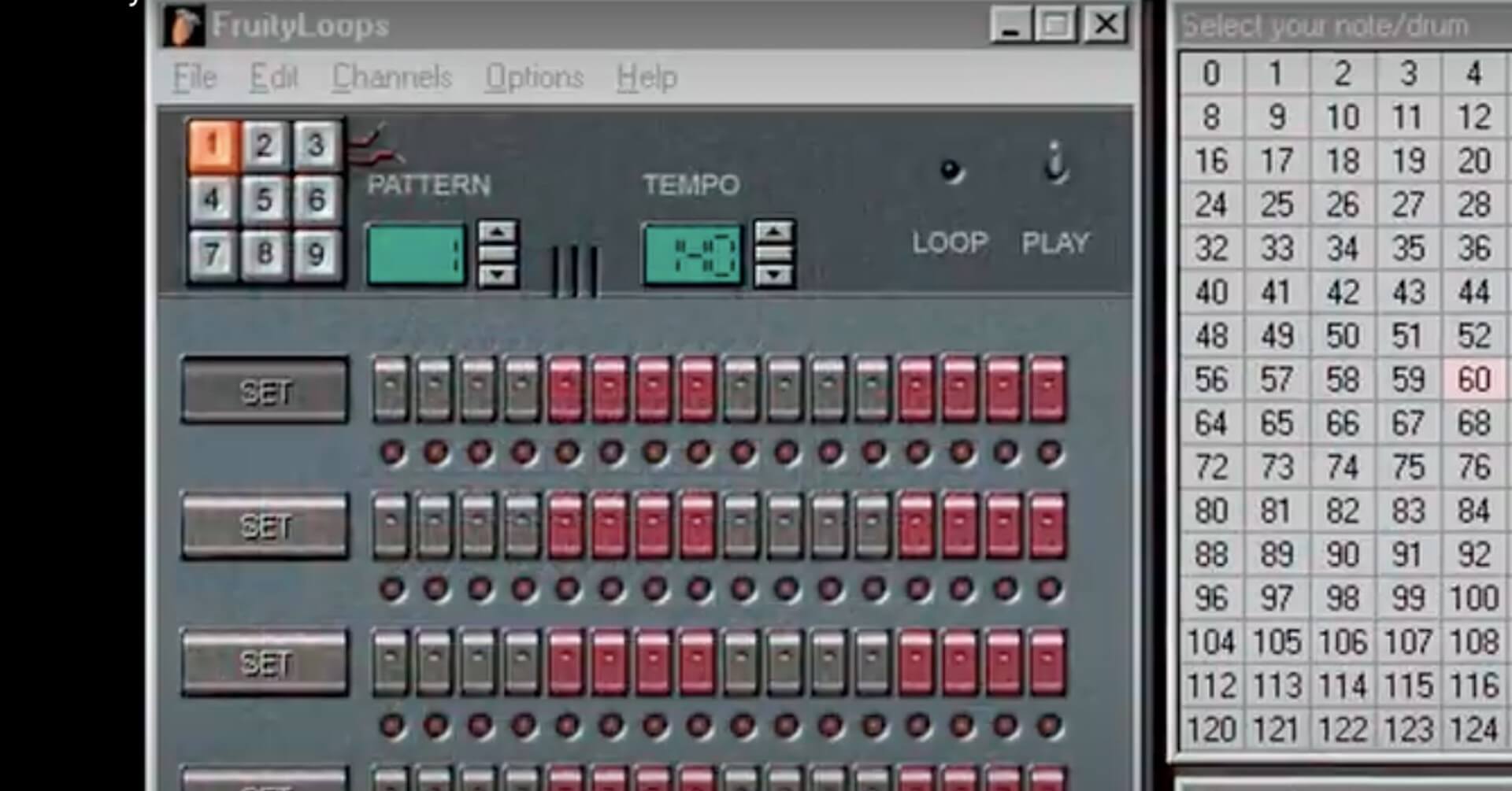Toggle step 12 of third channel
Screen dimensions: 1512x791
coord(873,662)
